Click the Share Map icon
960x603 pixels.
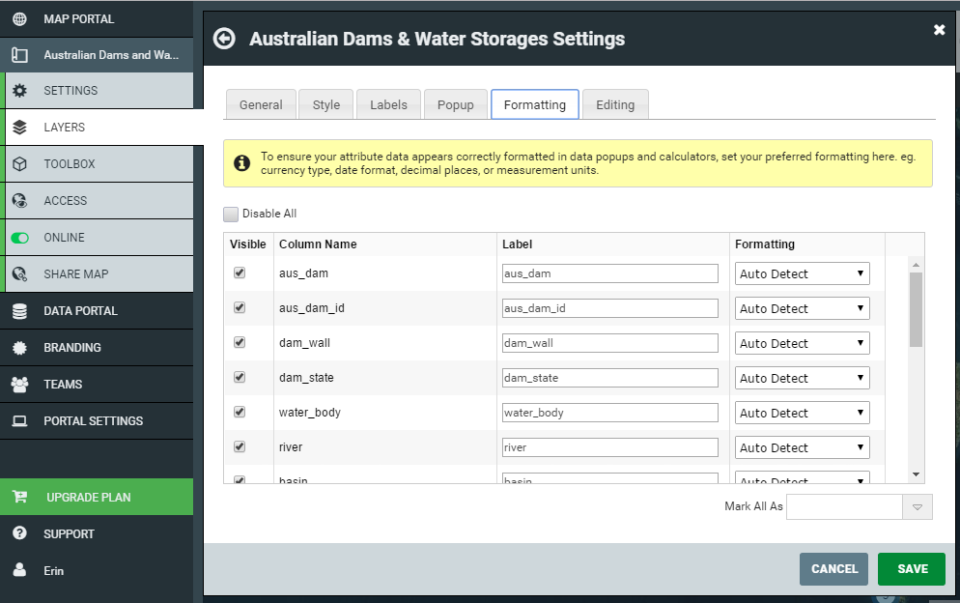(x=20, y=274)
